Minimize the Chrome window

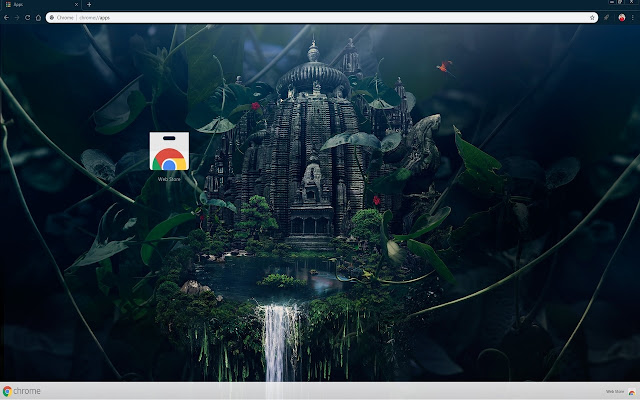tap(611, 2)
